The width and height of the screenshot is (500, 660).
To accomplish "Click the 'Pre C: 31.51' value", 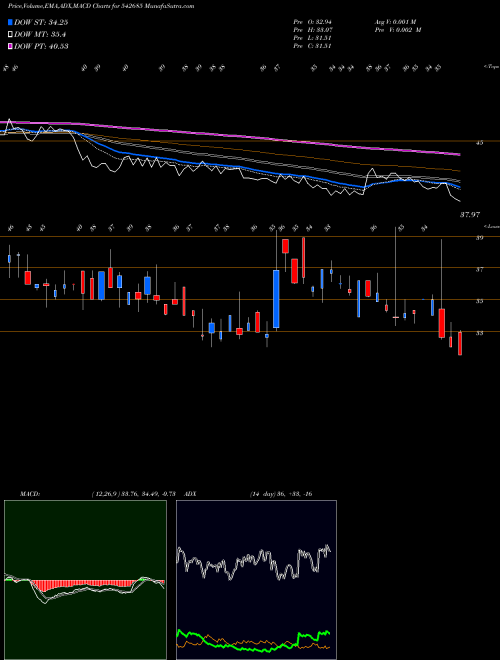I will (x=312, y=46).
